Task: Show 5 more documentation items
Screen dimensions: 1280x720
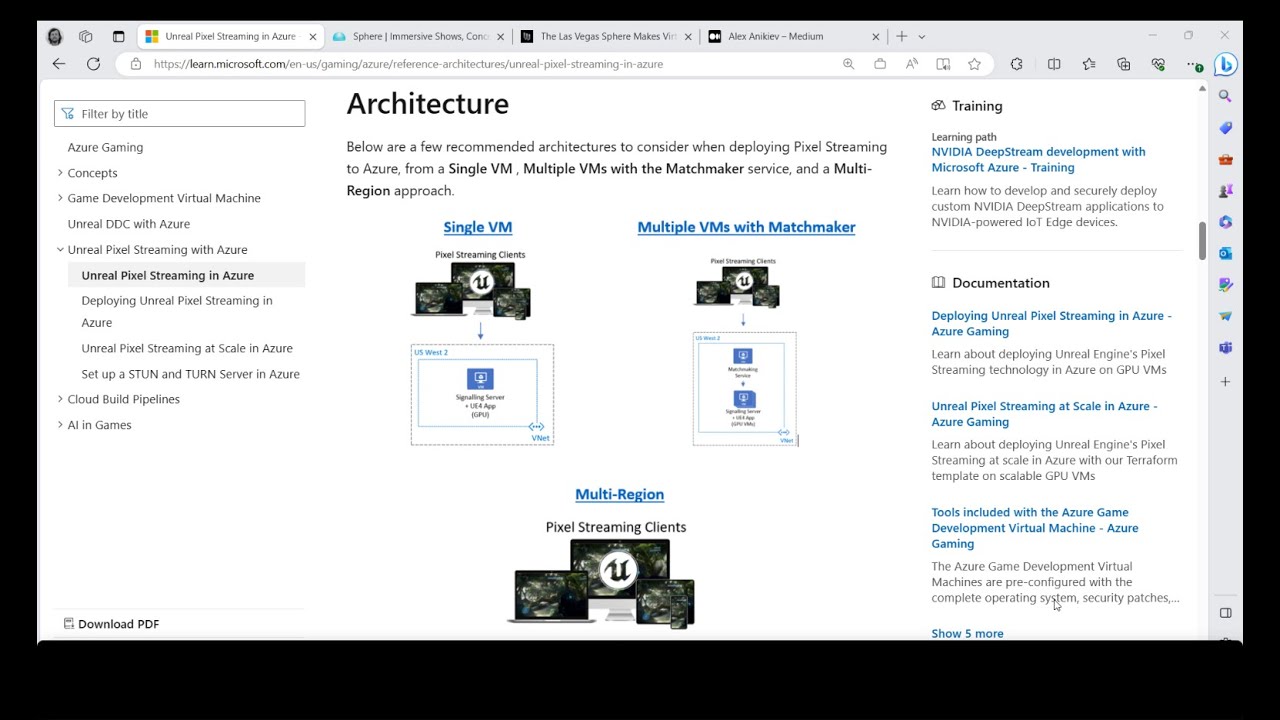Action: (967, 633)
